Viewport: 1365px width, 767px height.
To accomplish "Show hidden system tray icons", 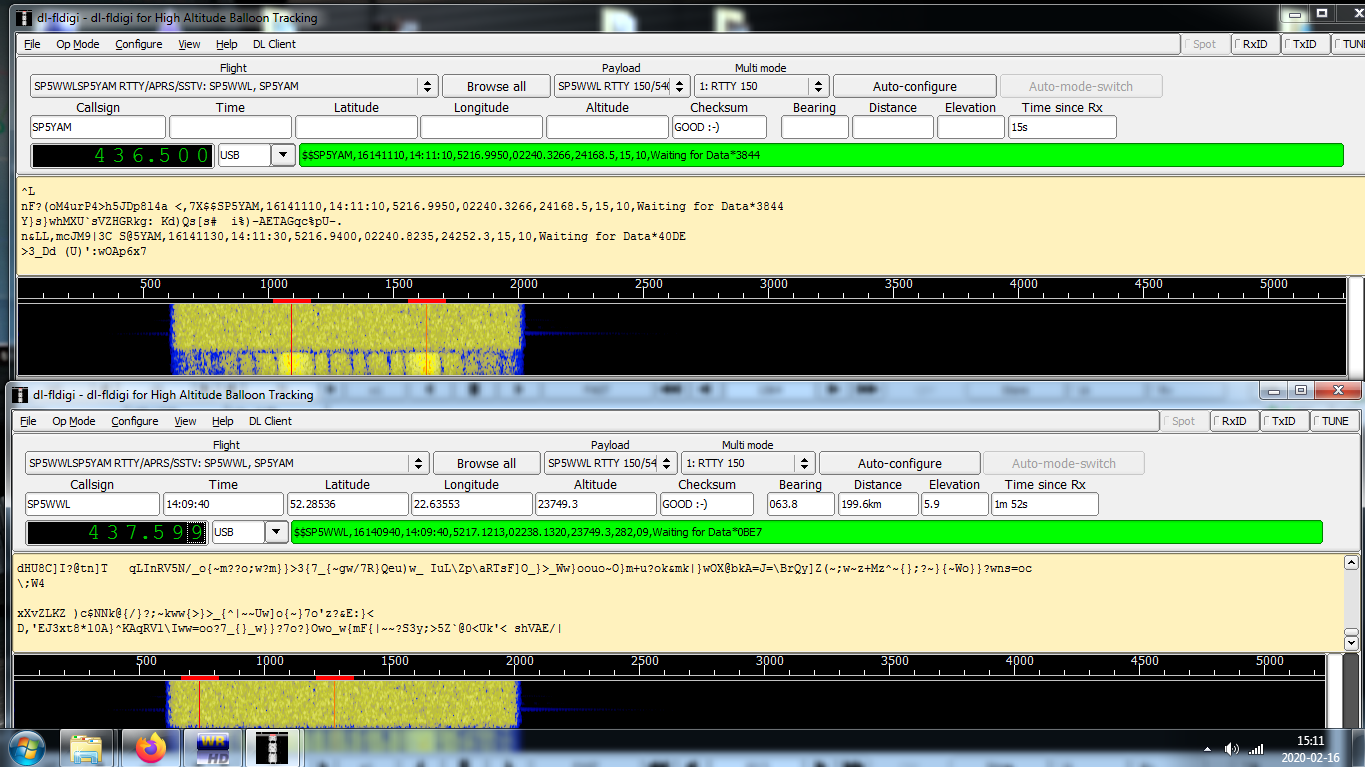I will click(1209, 749).
